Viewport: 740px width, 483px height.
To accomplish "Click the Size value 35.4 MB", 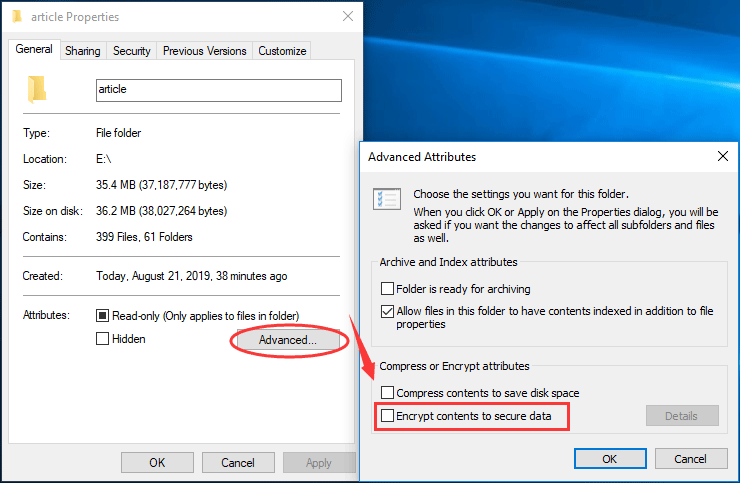I will coord(161,185).
